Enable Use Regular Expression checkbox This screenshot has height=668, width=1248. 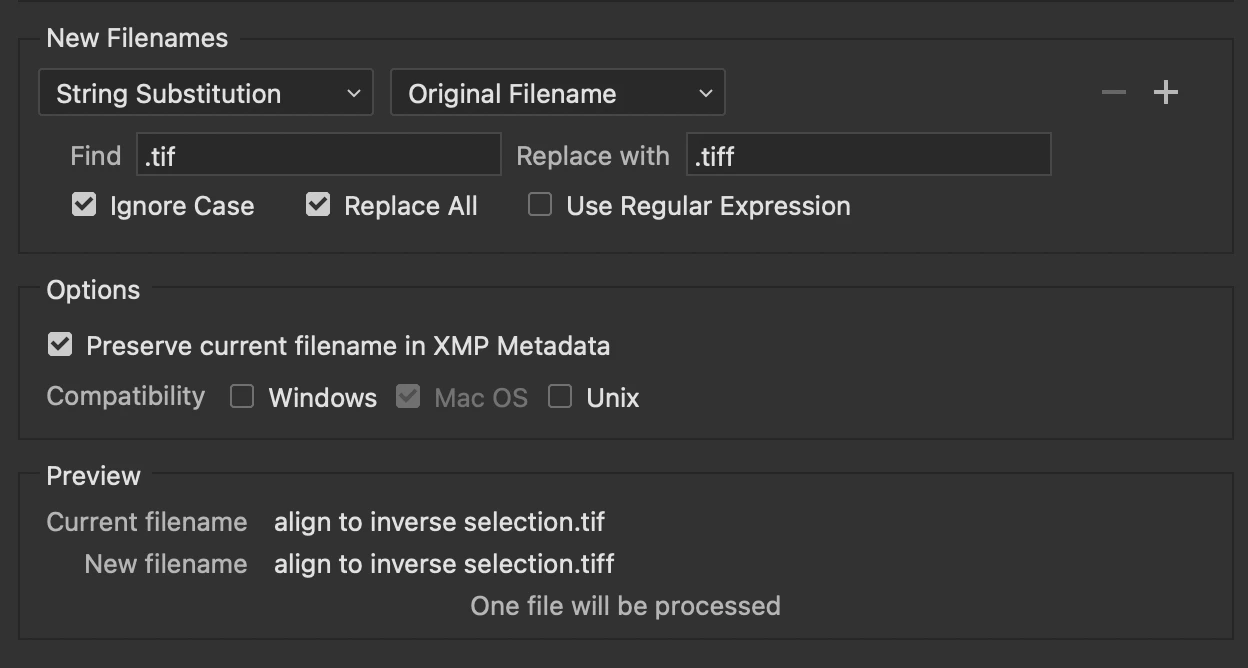540,205
